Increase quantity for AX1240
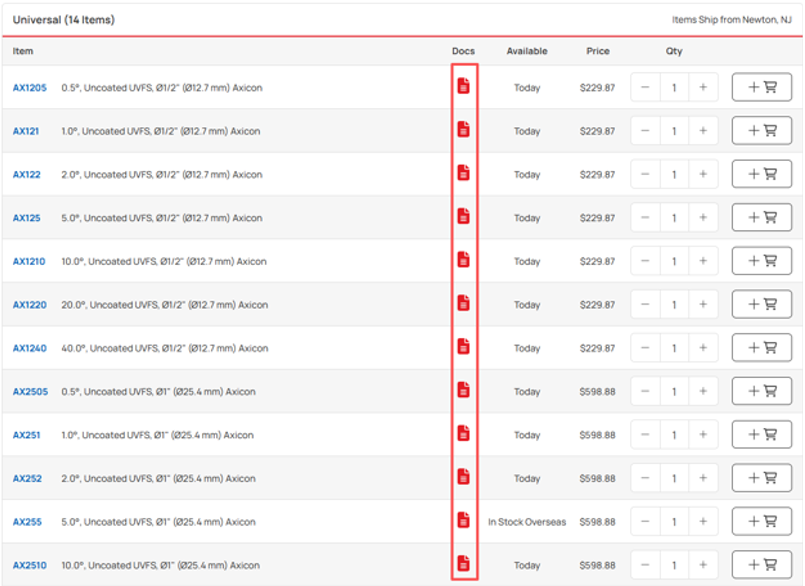The width and height of the screenshot is (805, 586). [703, 348]
